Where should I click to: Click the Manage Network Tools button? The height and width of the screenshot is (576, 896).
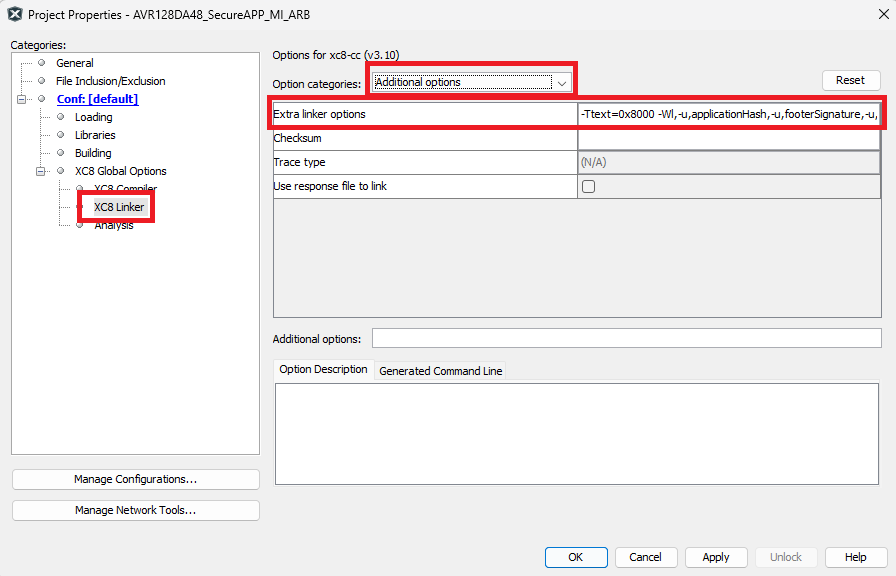[135, 511]
